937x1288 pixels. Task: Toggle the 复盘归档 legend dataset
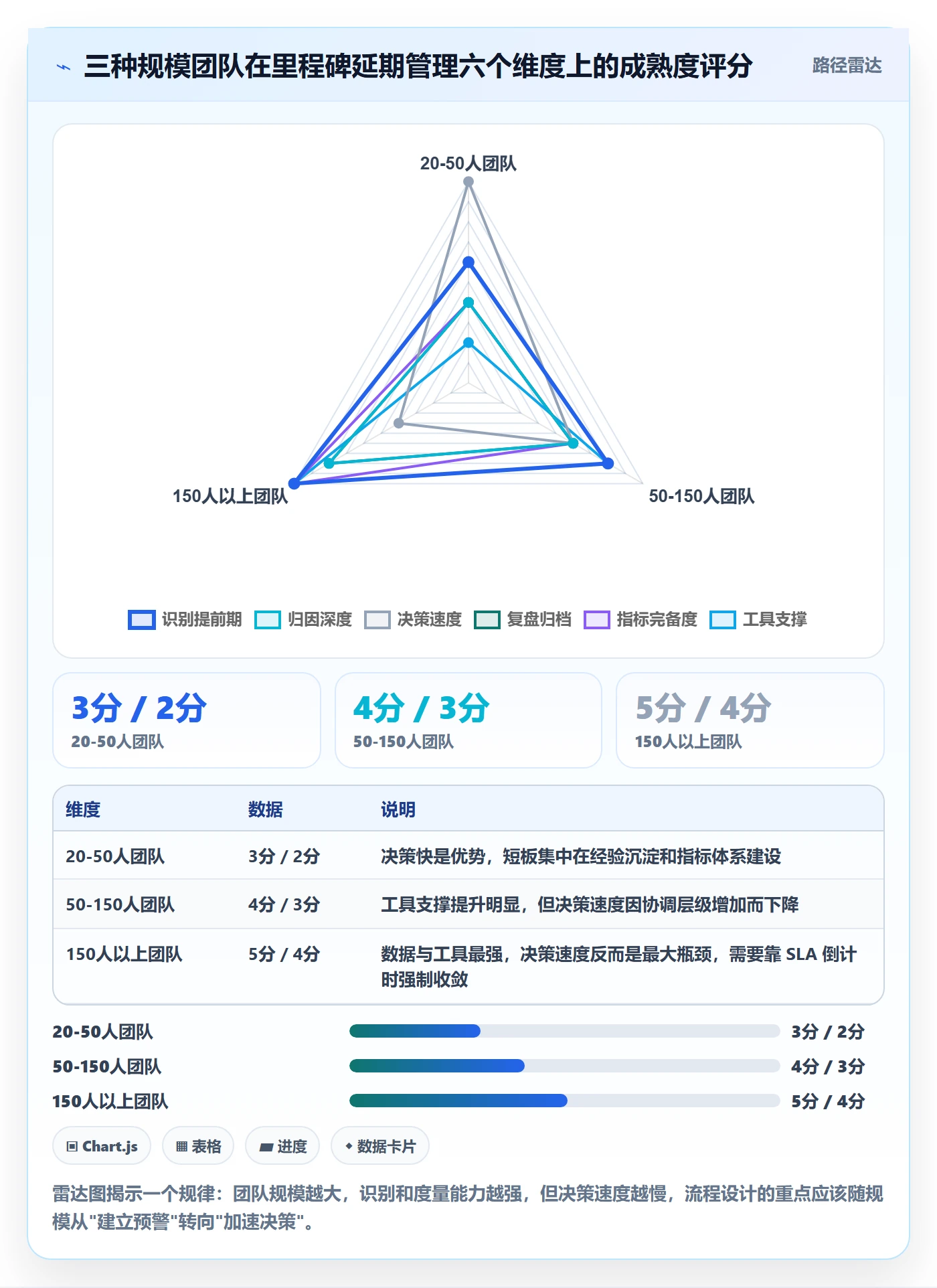(523, 619)
